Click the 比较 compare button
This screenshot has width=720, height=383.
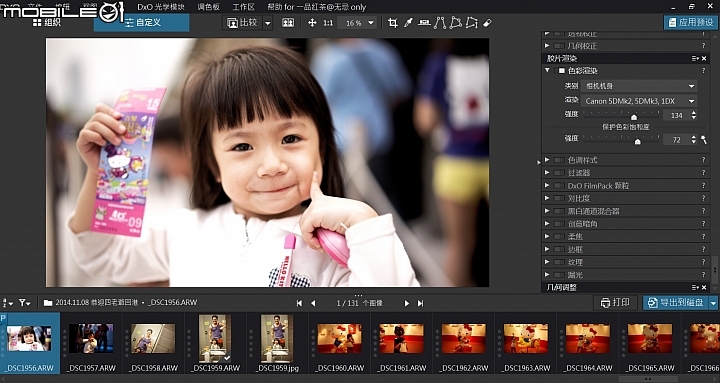242,23
